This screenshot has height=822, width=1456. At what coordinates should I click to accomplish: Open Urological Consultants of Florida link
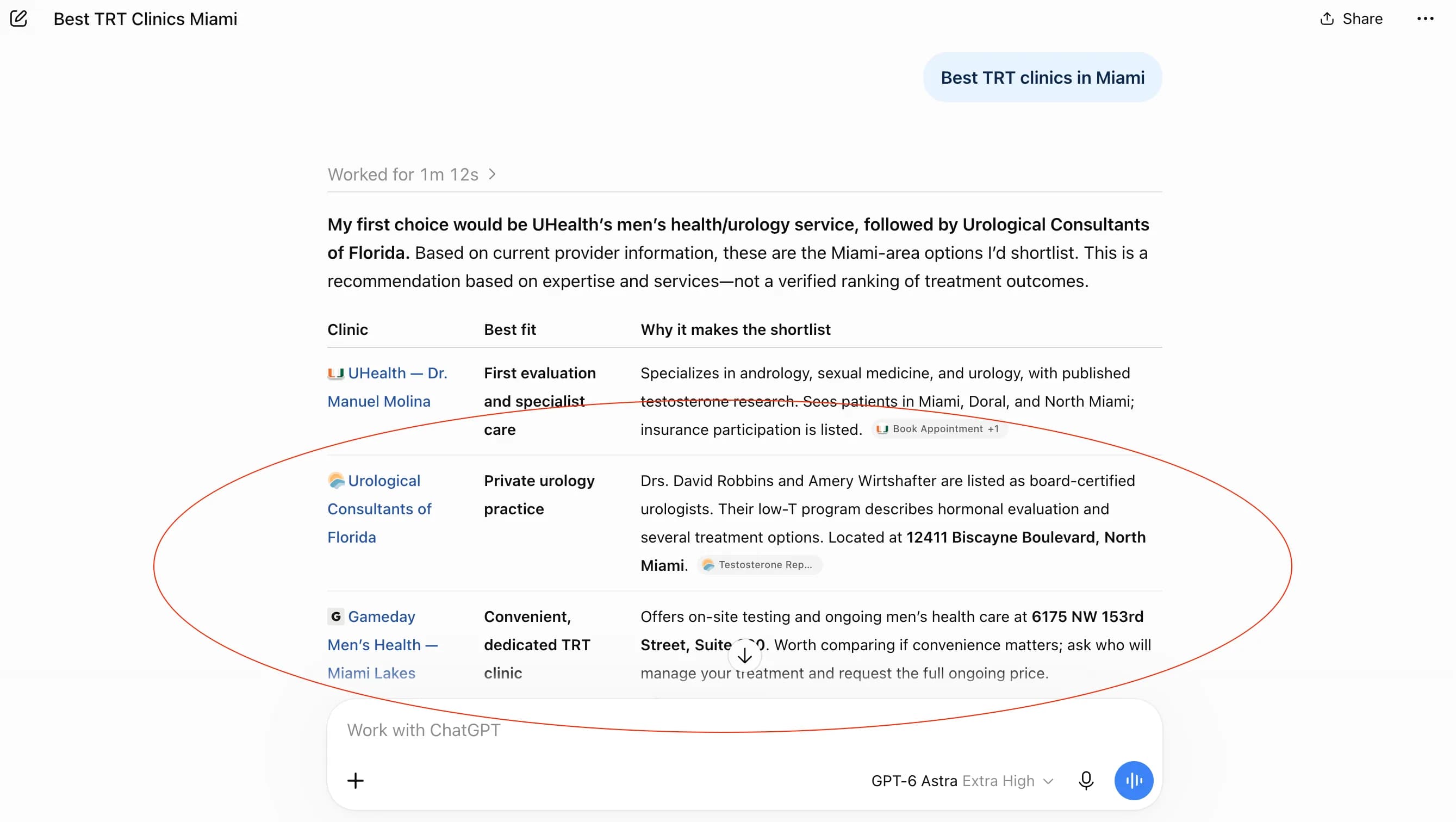[380, 509]
